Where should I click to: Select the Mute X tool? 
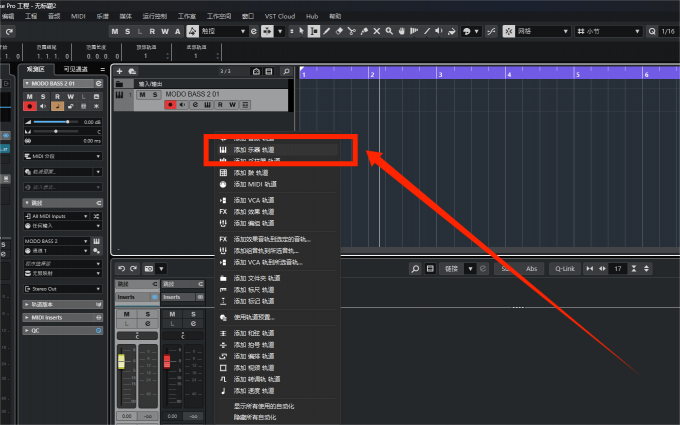[377, 31]
